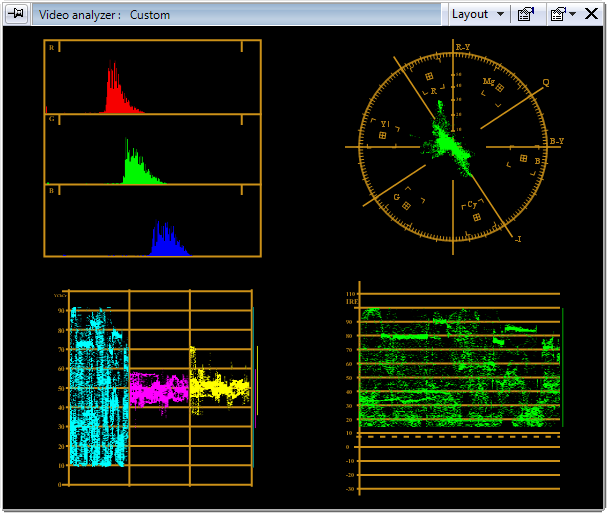Click the yellow parade waveform column
607x513 pixels.
click(220, 383)
